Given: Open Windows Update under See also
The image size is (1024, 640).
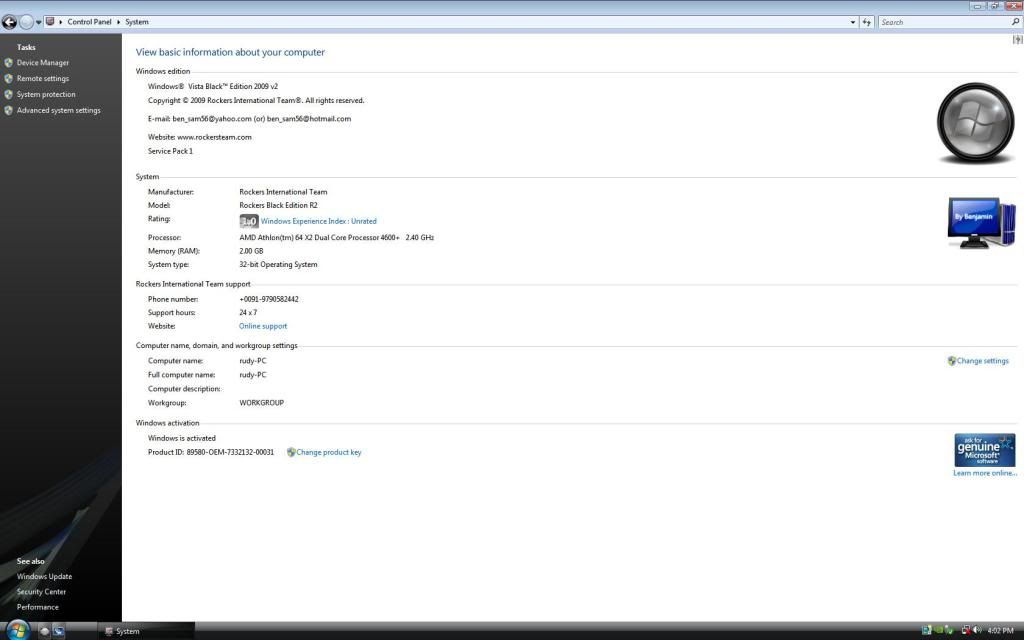Looking at the screenshot, I should (44, 577).
